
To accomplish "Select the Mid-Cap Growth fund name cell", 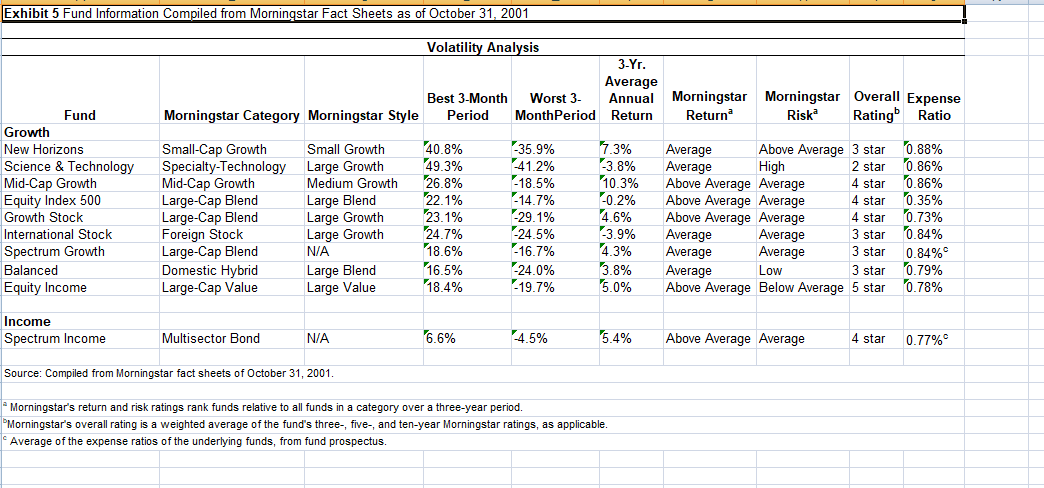I will tap(80, 183).
